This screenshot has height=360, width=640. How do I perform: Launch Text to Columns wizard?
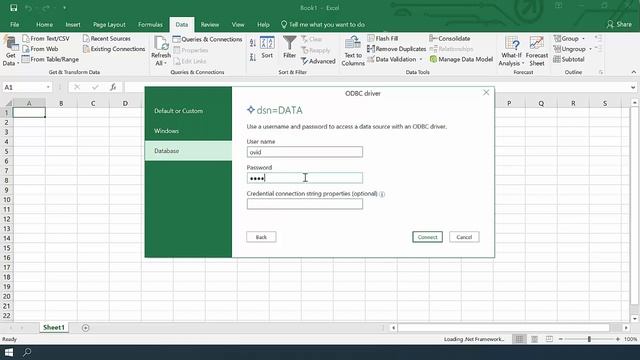click(x=353, y=51)
